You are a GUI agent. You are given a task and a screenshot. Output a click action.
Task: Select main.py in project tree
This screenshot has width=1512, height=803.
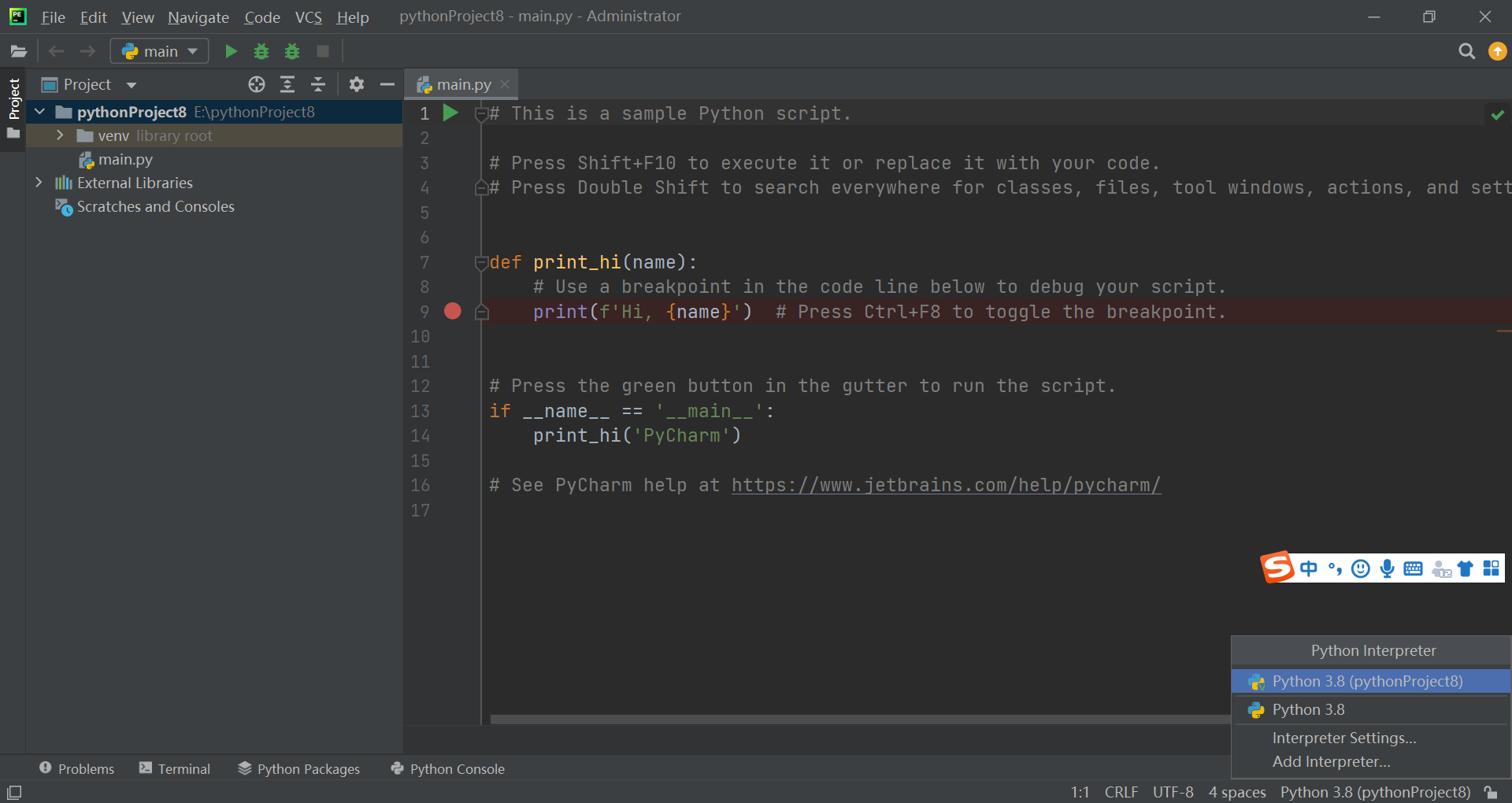(115, 159)
